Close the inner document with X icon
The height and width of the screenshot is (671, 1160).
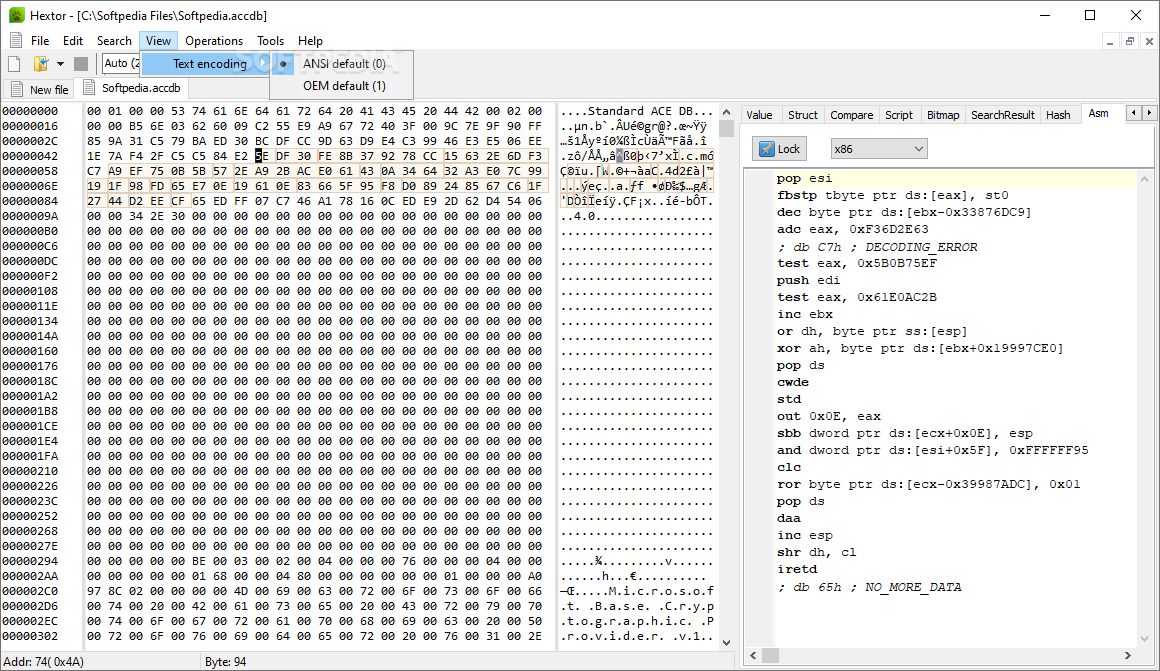(x=1149, y=41)
